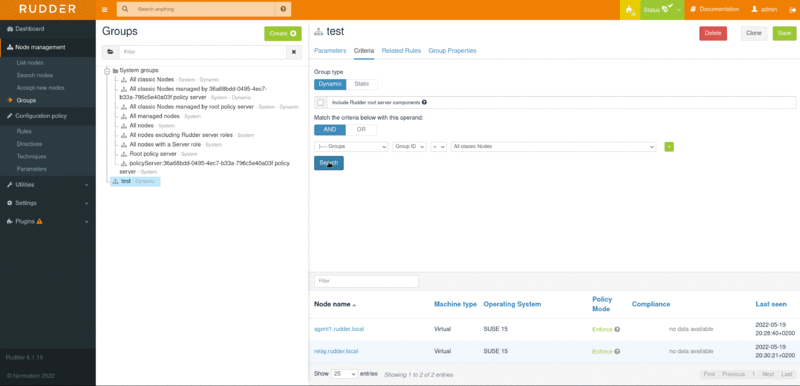Click the RUDDER logo

[x=47, y=9]
